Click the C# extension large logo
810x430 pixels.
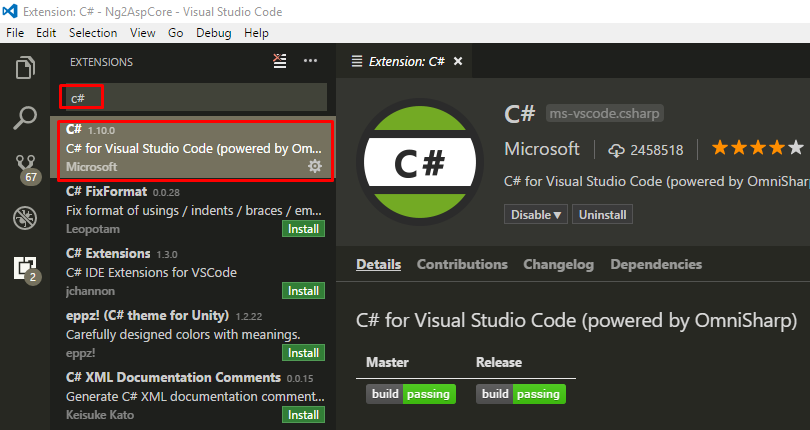[419, 164]
